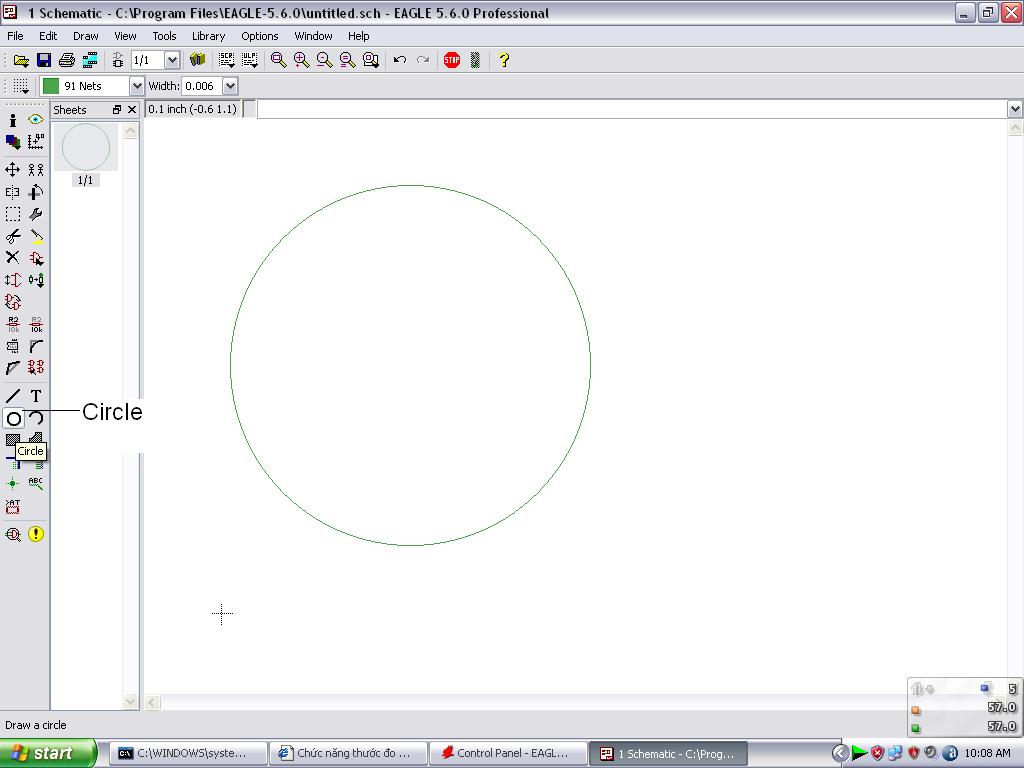
Task: Open the Errors yellow exclamation icon
Action: 36,534
